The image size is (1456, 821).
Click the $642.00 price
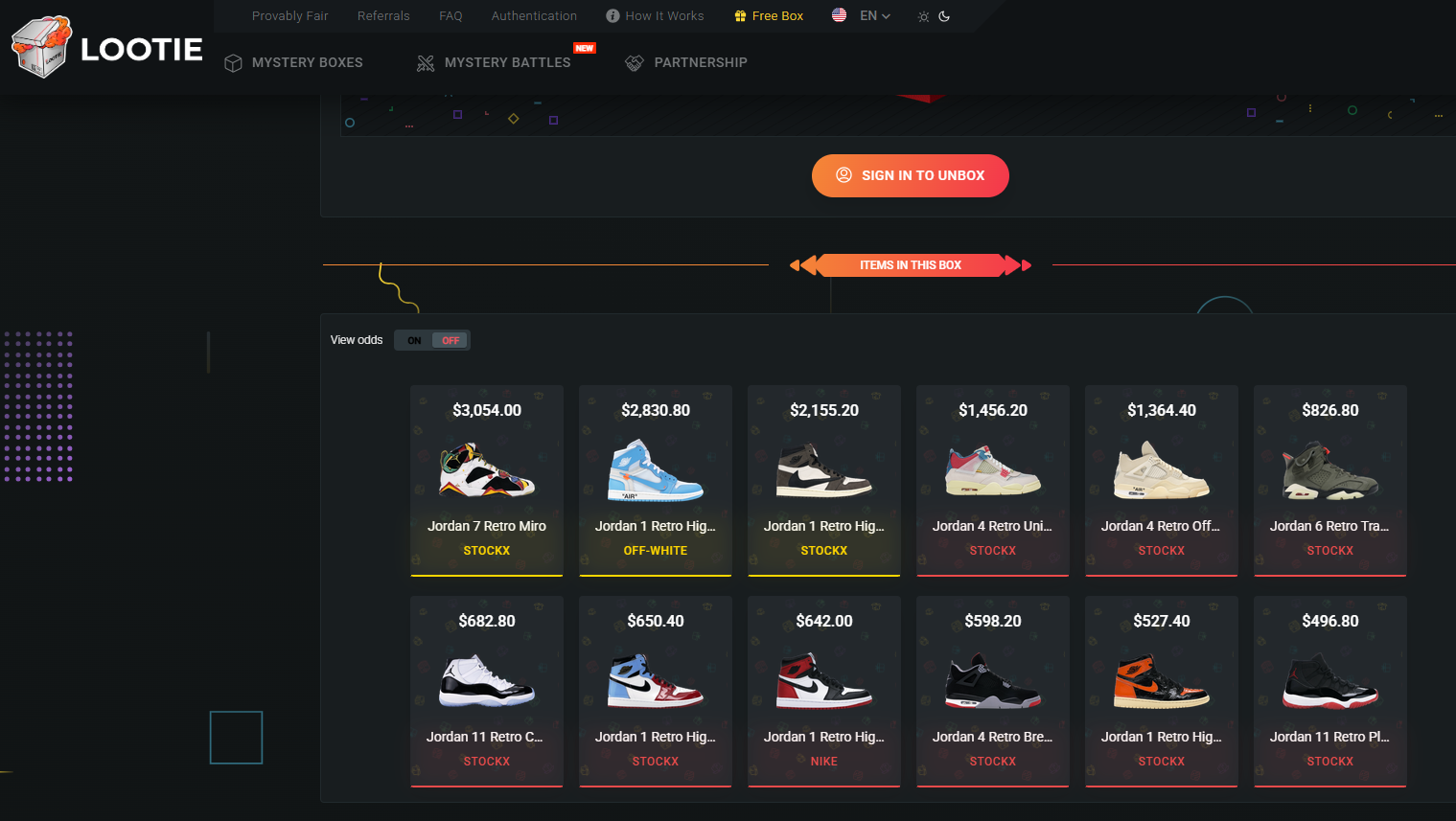[x=824, y=621]
